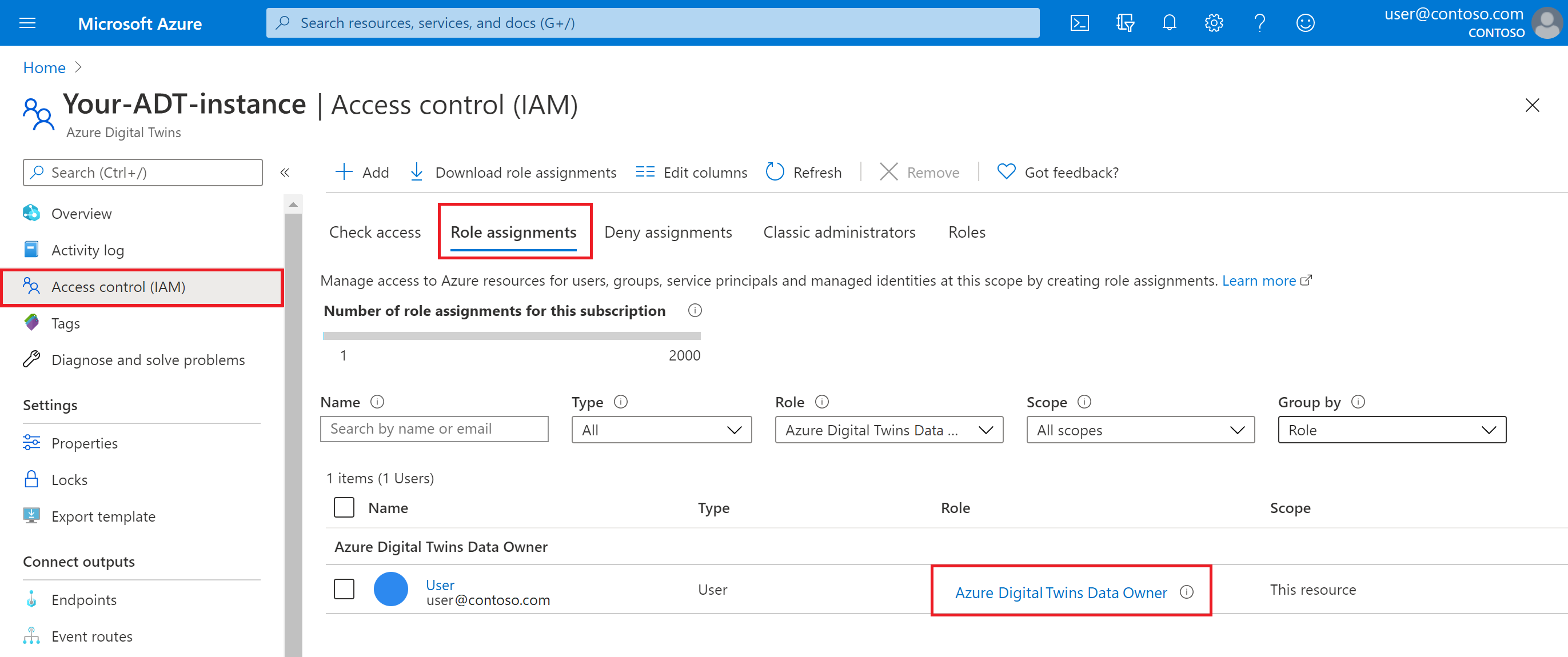Select the Deny assignments tab
The image size is (1568, 657).
pos(669,232)
